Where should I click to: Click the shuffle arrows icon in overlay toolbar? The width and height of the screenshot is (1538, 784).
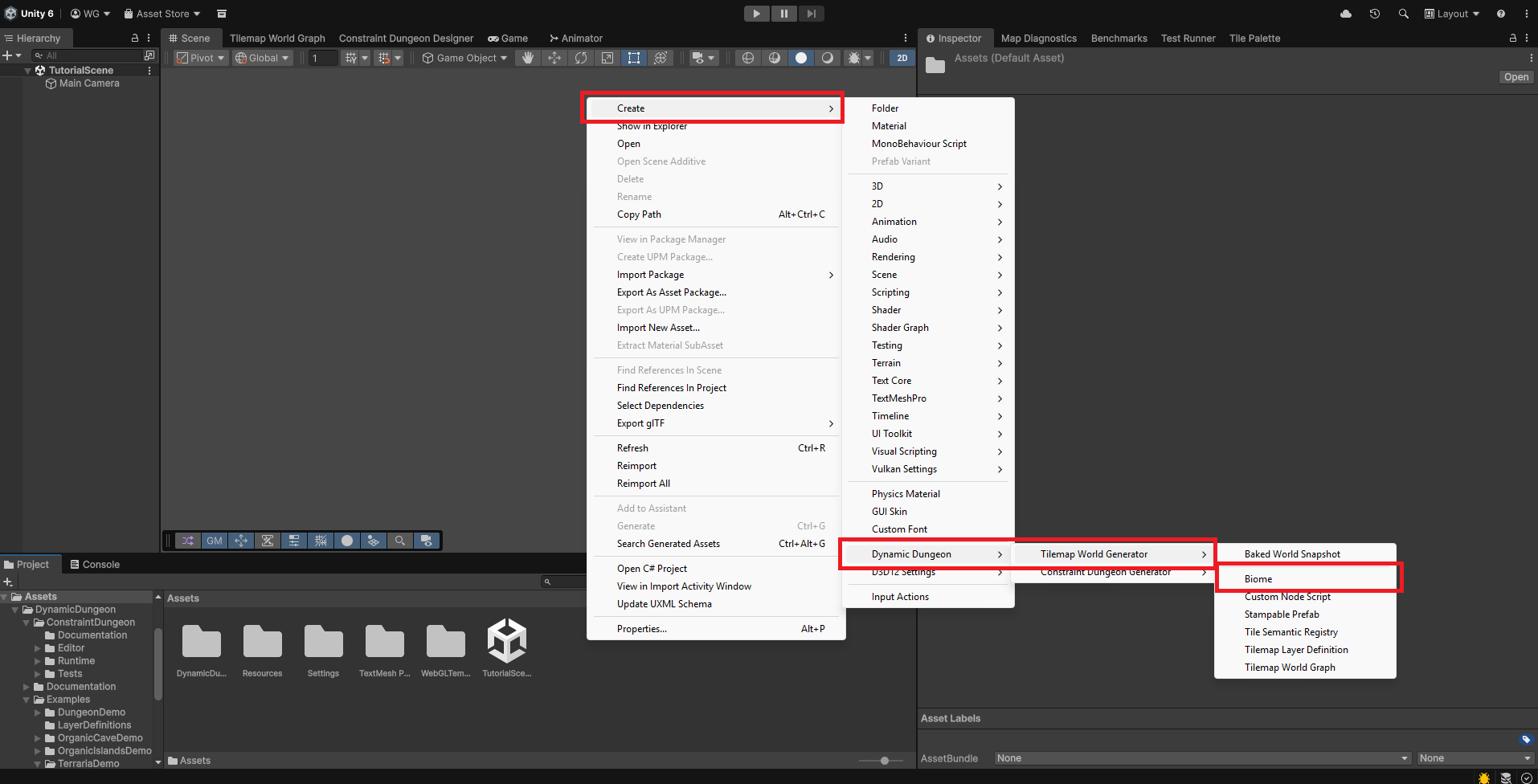pyautogui.click(x=188, y=541)
